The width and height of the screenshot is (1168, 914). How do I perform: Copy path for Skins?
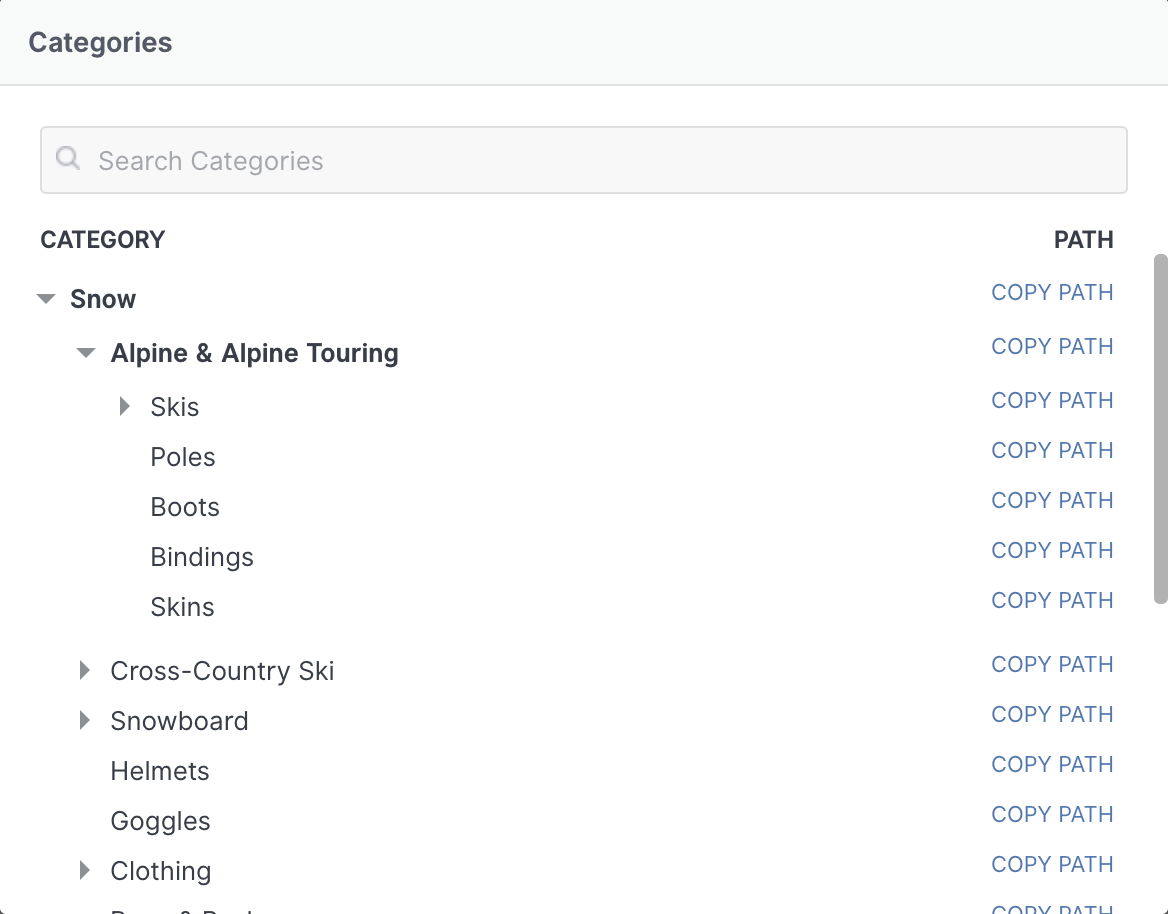click(x=1052, y=601)
